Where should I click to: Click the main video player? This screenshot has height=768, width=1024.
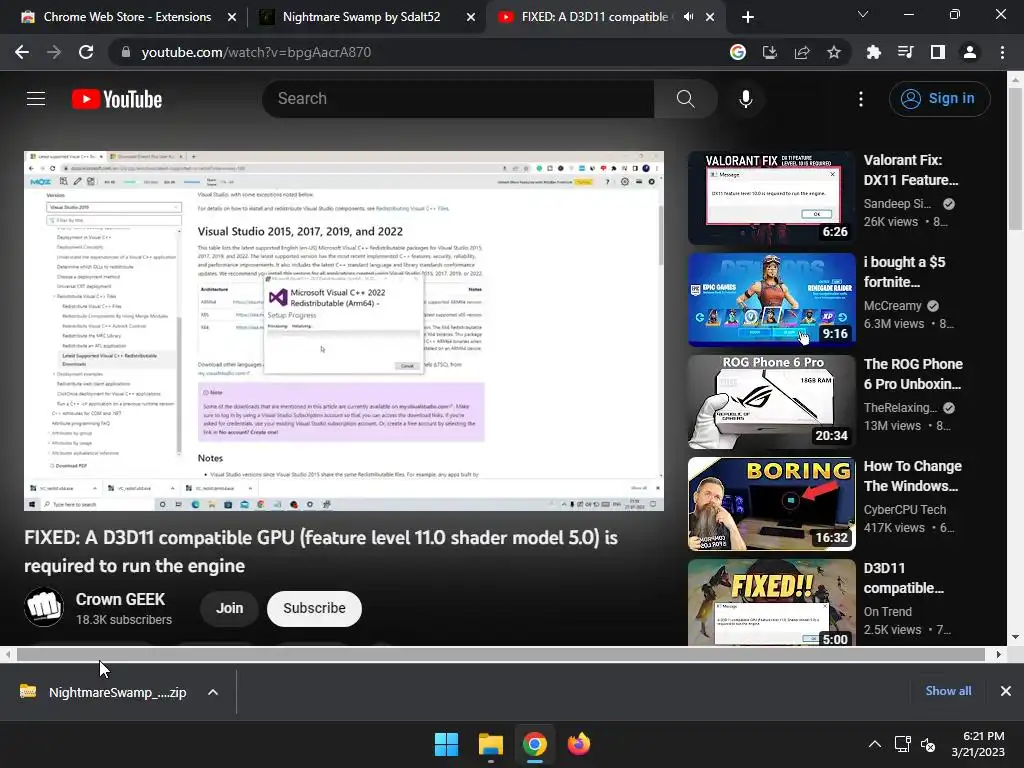pyautogui.click(x=344, y=331)
